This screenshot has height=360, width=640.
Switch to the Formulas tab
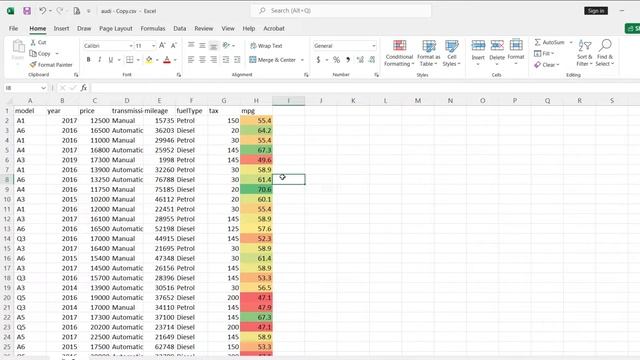click(x=153, y=29)
